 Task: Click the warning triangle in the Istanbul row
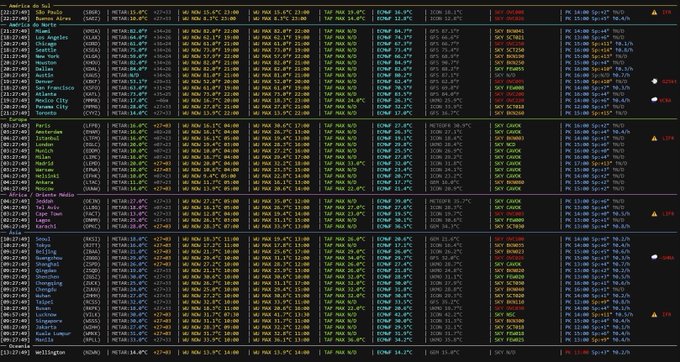(654, 138)
